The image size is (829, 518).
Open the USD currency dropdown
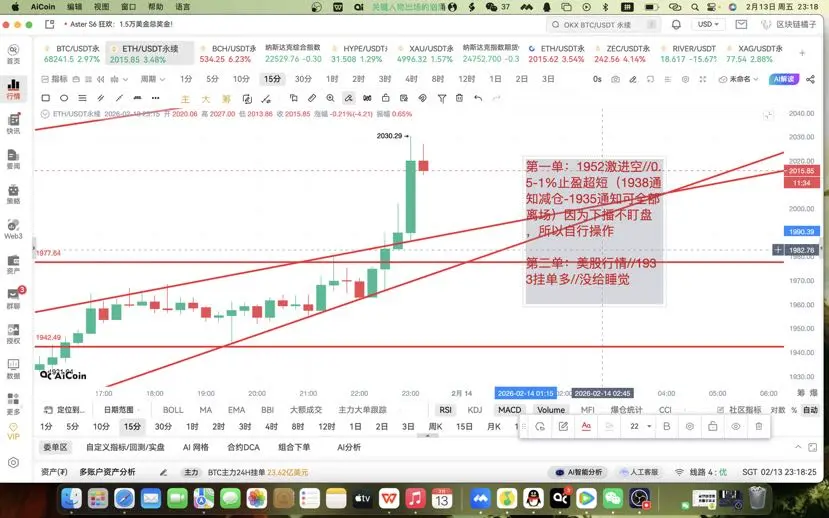coord(708,24)
